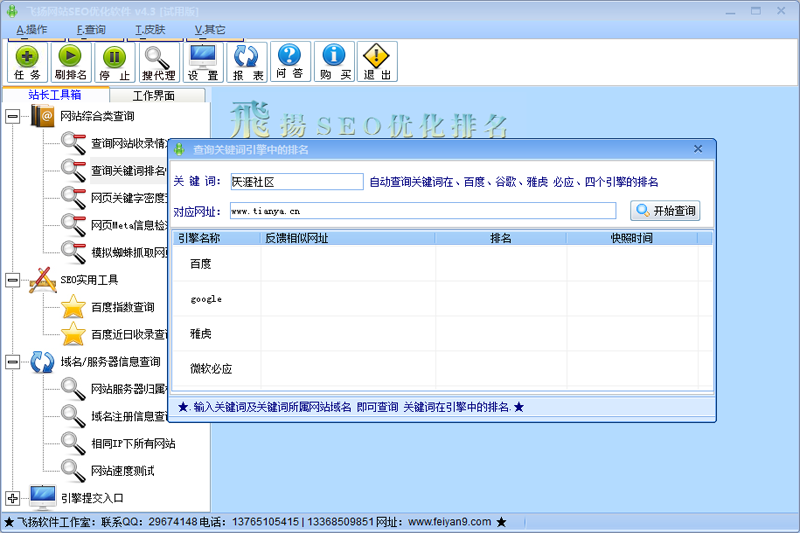Click star icon beside 百度指数查询

click(x=73, y=307)
